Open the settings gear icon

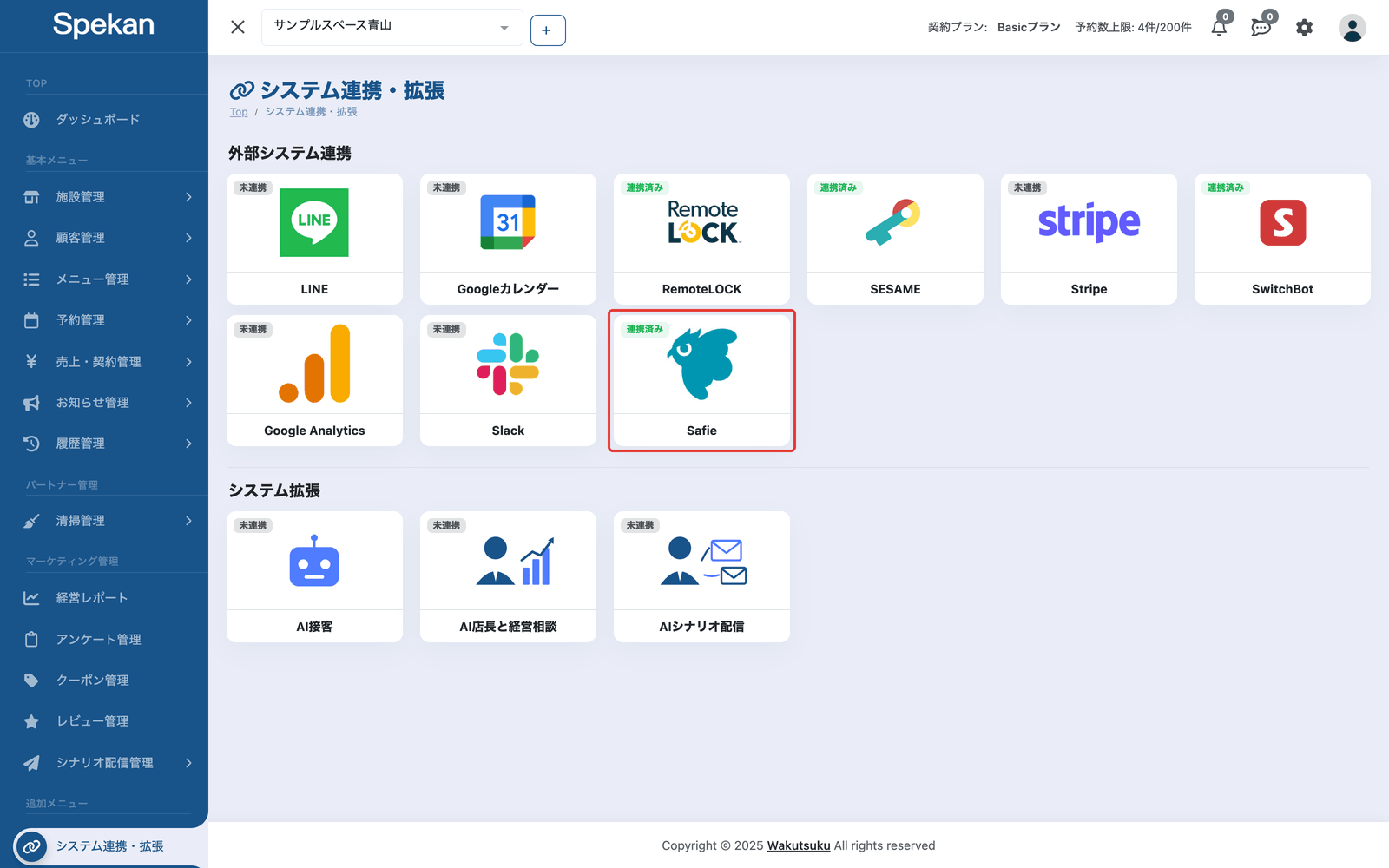coord(1304,28)
